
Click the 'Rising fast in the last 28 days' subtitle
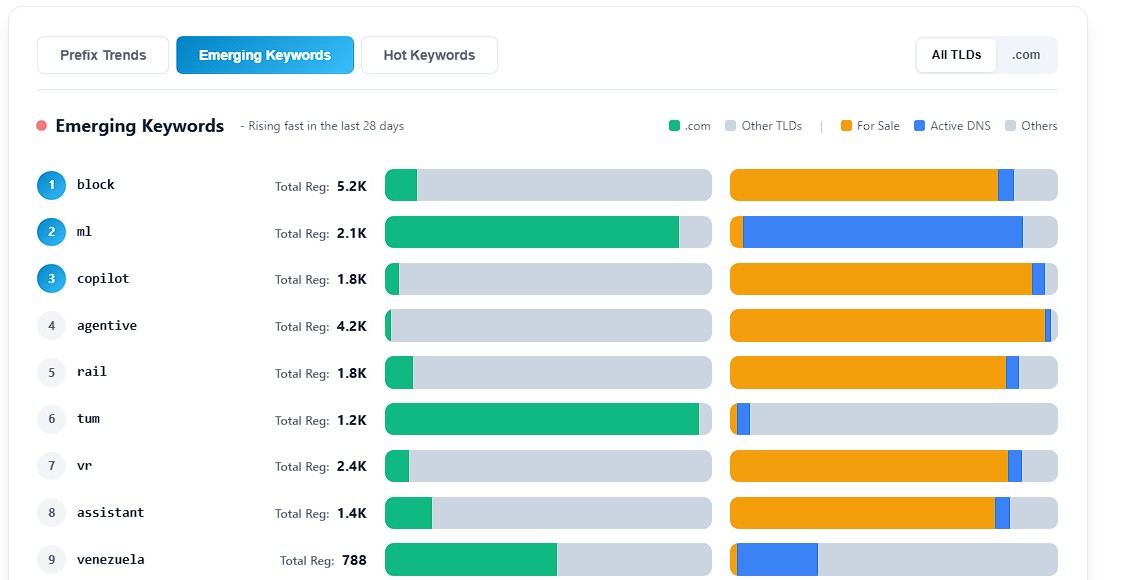click(x=322, y=126)
